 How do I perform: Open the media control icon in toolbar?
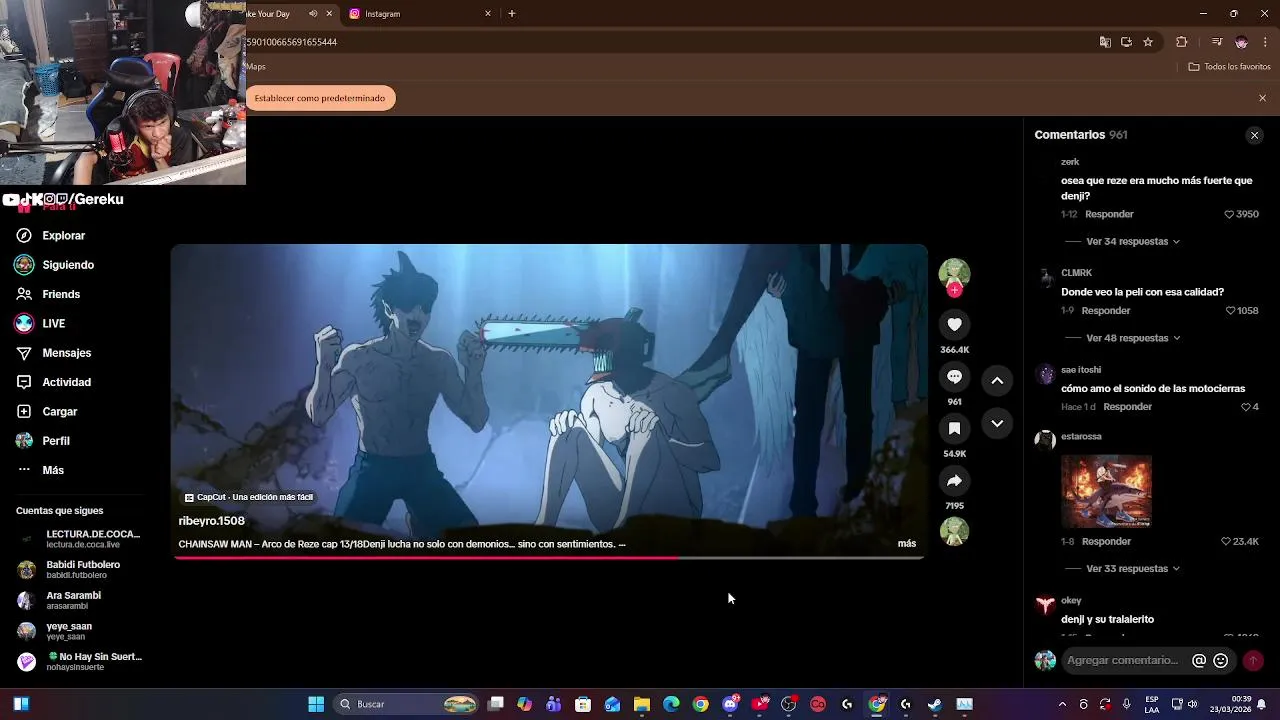1217,42
